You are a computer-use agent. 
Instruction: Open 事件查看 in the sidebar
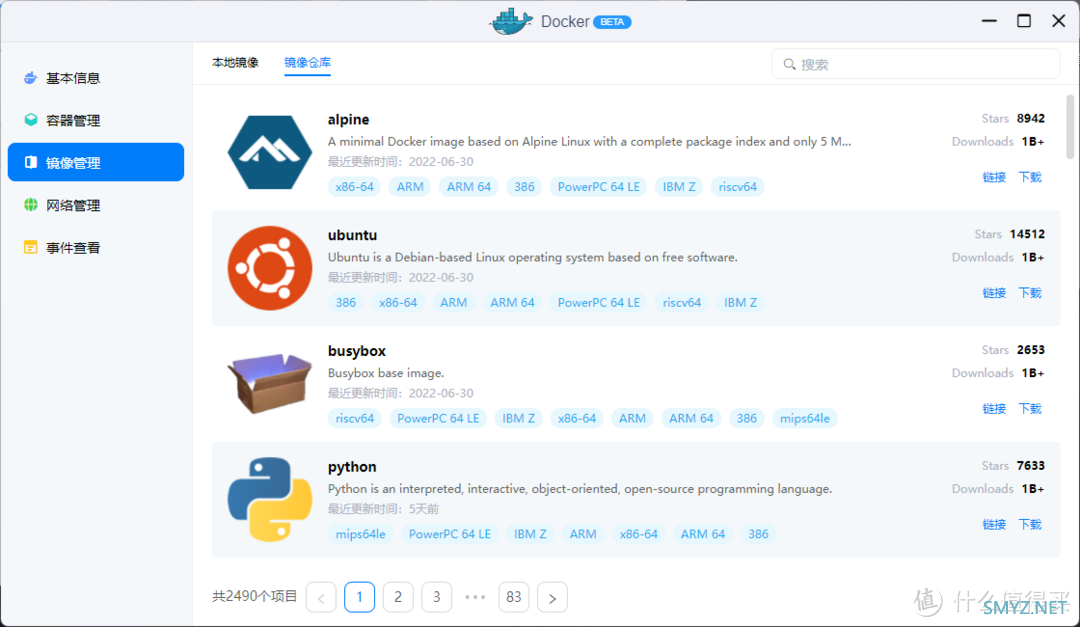96,247
